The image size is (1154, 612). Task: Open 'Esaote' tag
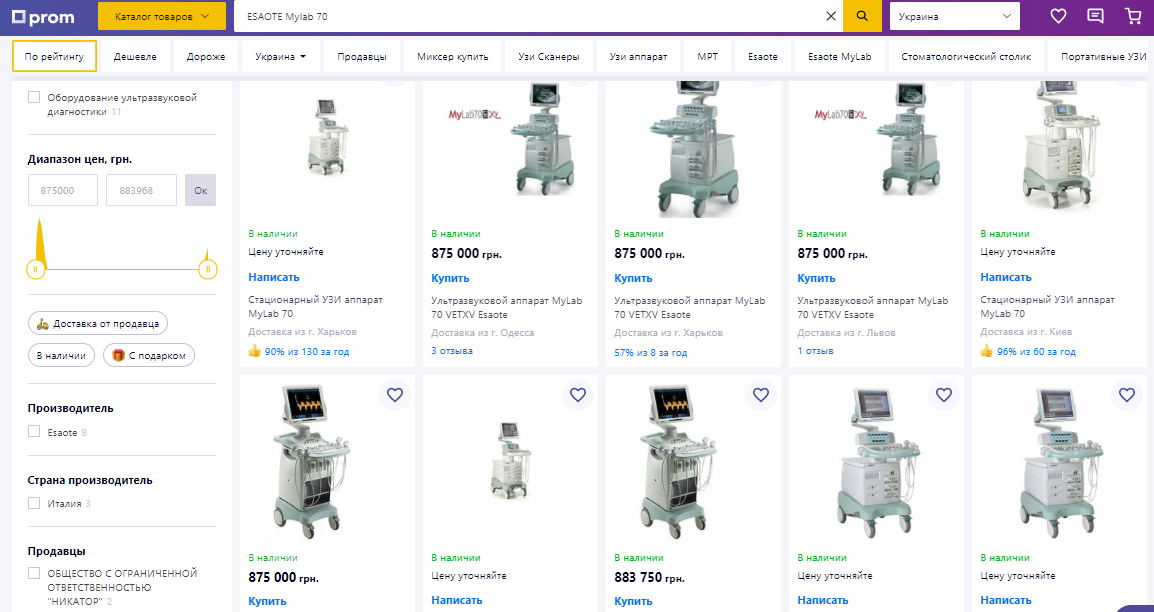(x=762, y=57)
